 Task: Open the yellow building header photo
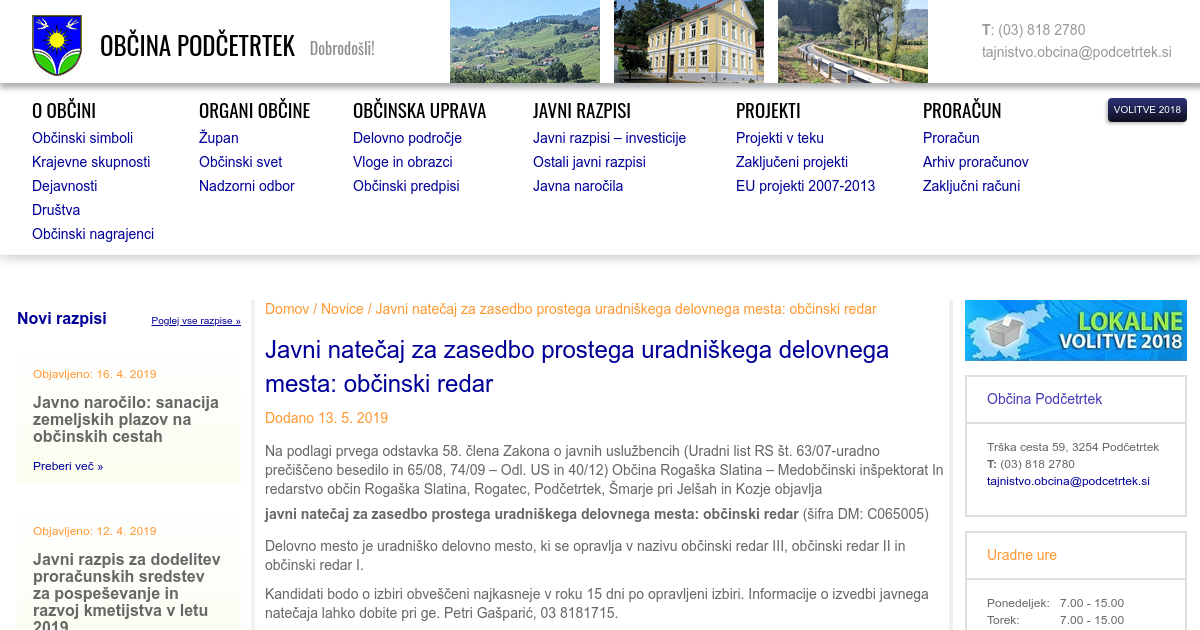pyautogui.click(x=689, y=41)
